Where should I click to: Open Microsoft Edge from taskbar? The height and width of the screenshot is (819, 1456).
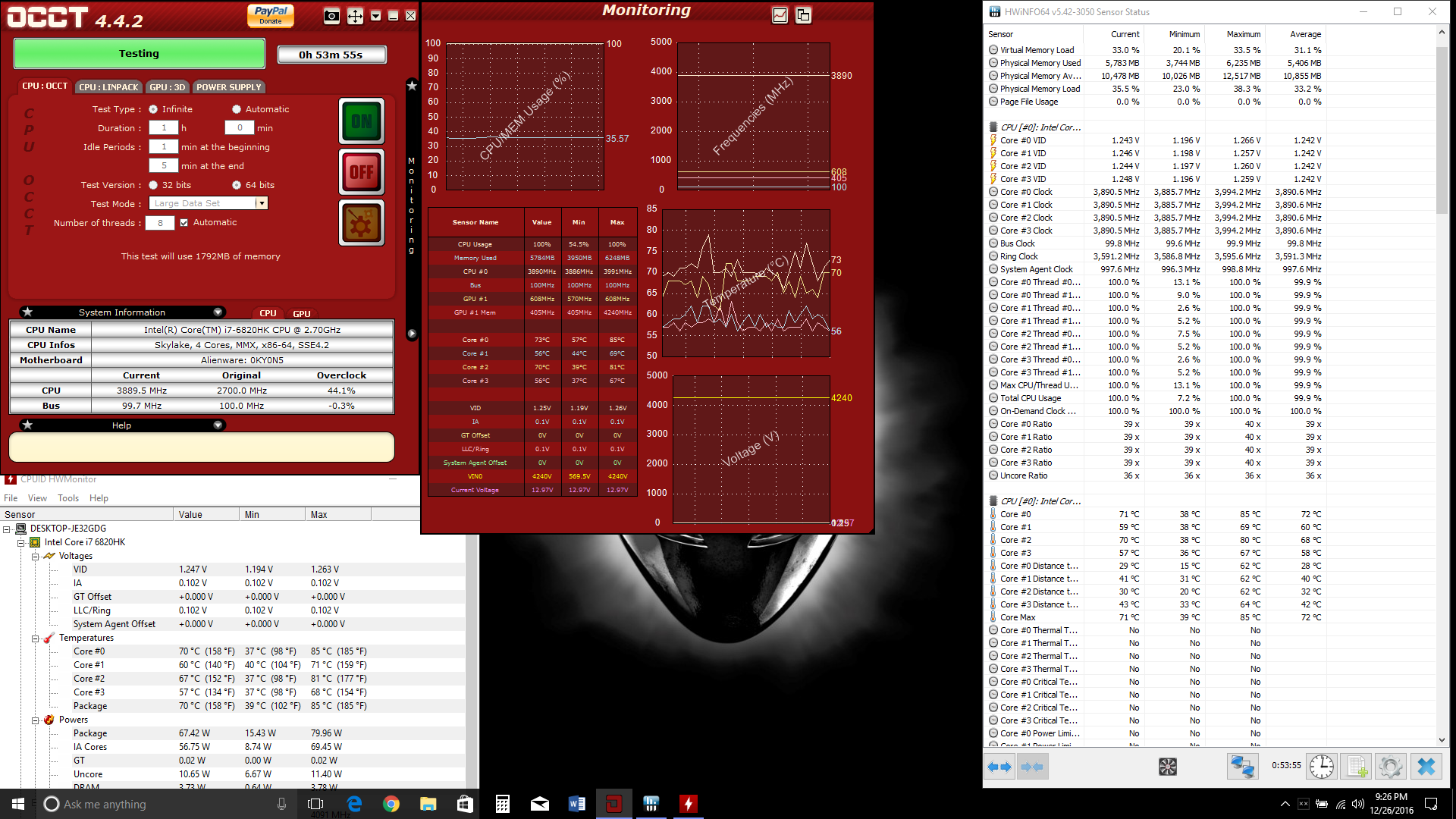coord(354,804)
